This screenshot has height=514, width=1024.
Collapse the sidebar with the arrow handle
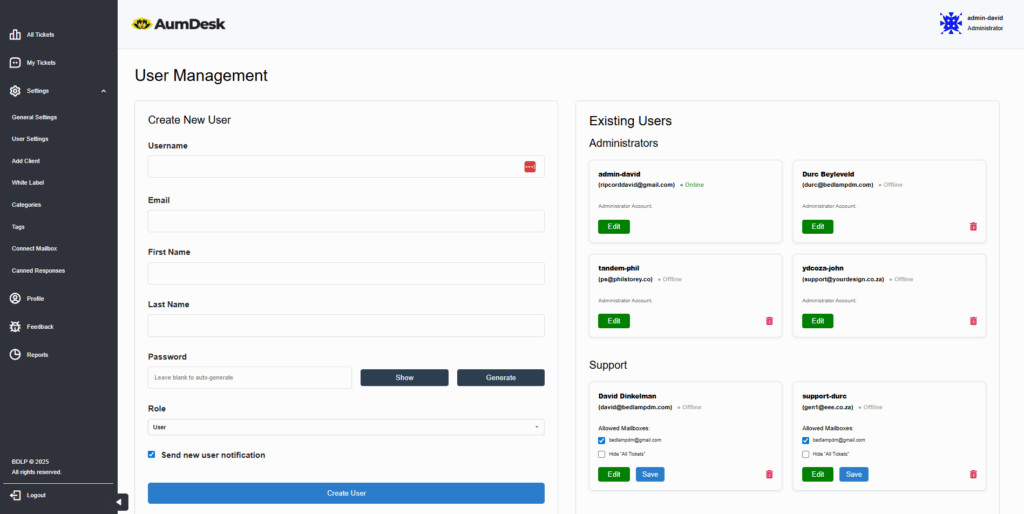119,502
